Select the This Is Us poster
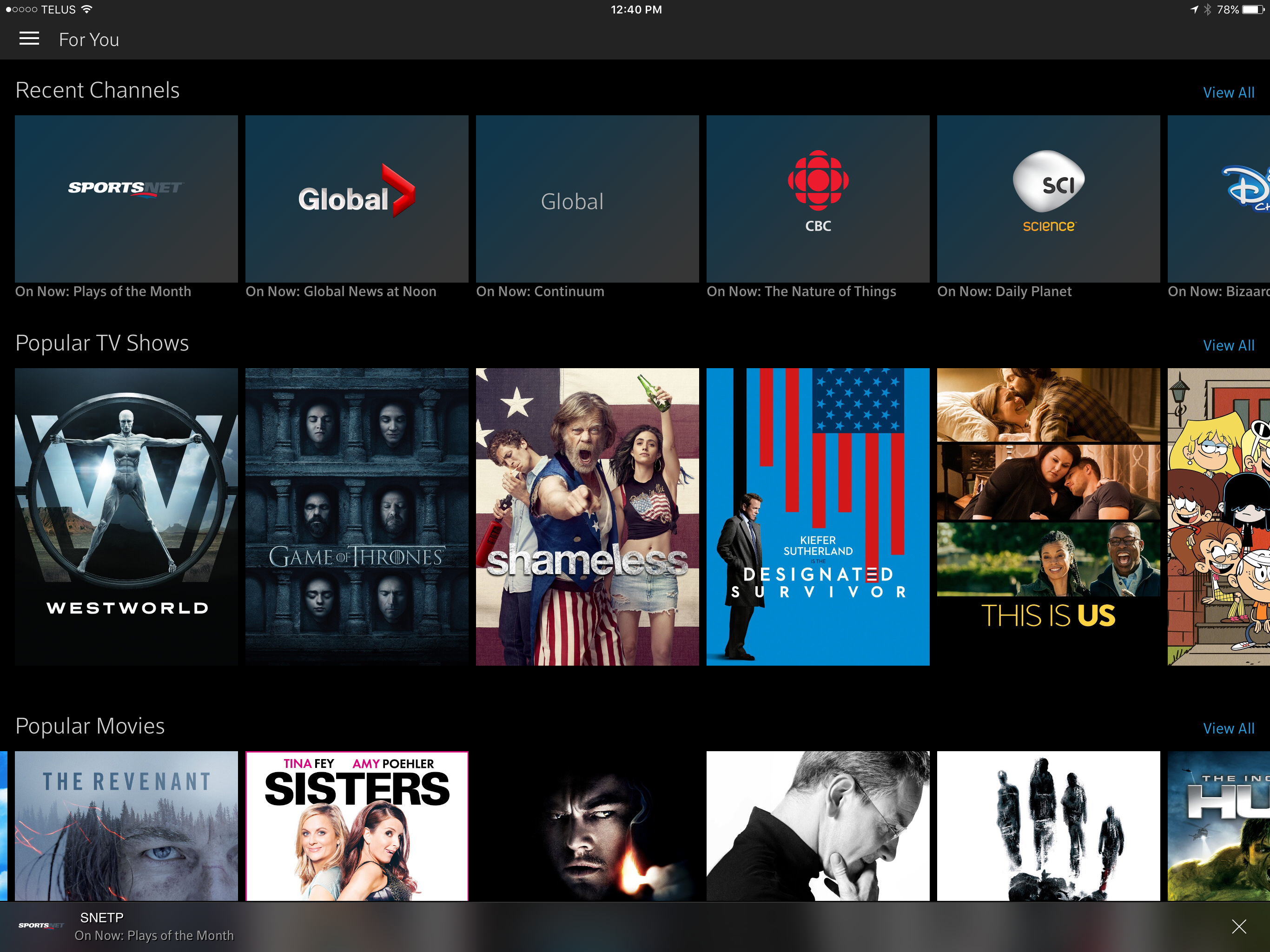The height and width of the screenshot is (952, 1270). click(x=1048, y=517)
